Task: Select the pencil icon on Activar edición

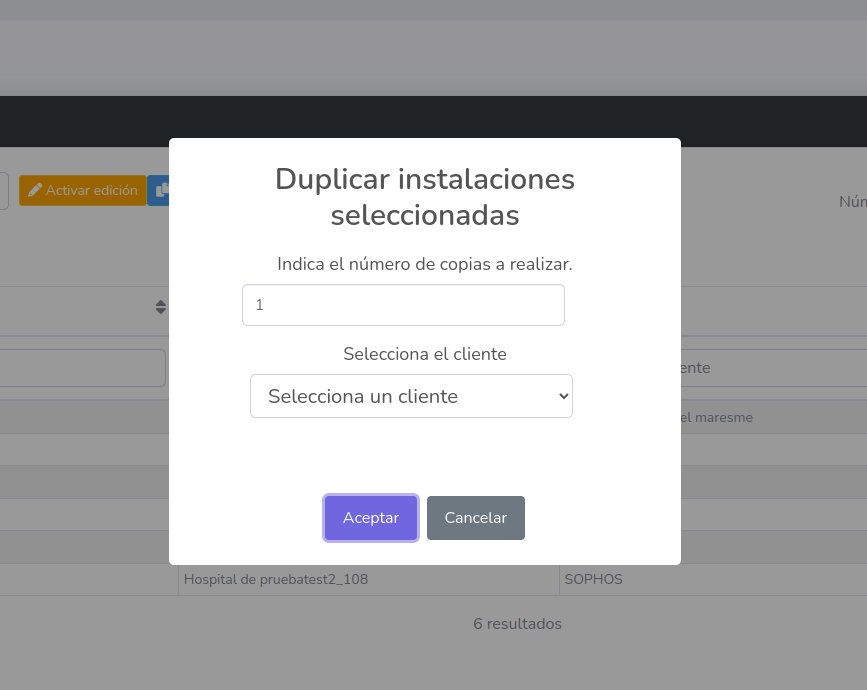Action: [x=37, y=190]
